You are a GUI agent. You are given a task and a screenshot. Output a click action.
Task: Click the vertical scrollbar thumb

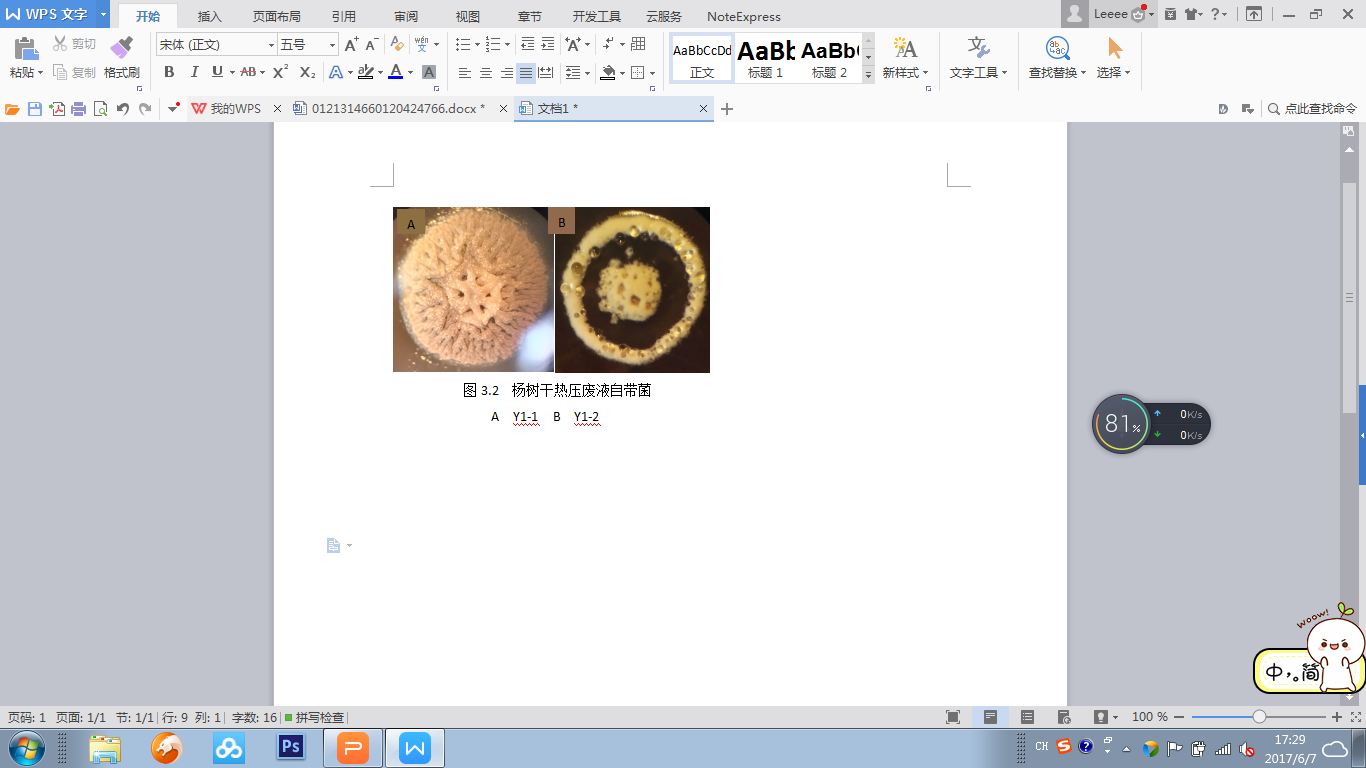click(1349, 298)
